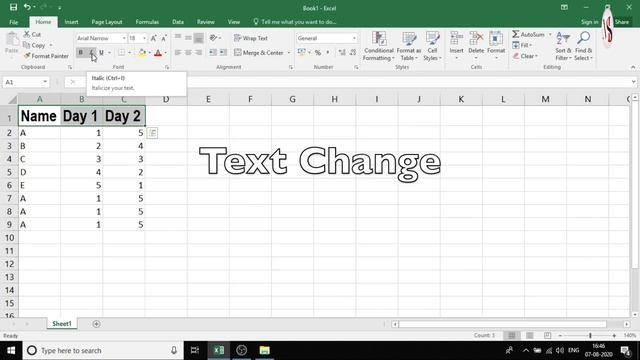
Task: Open Conditional Formatting menu
Action: (x=379, y=46)
